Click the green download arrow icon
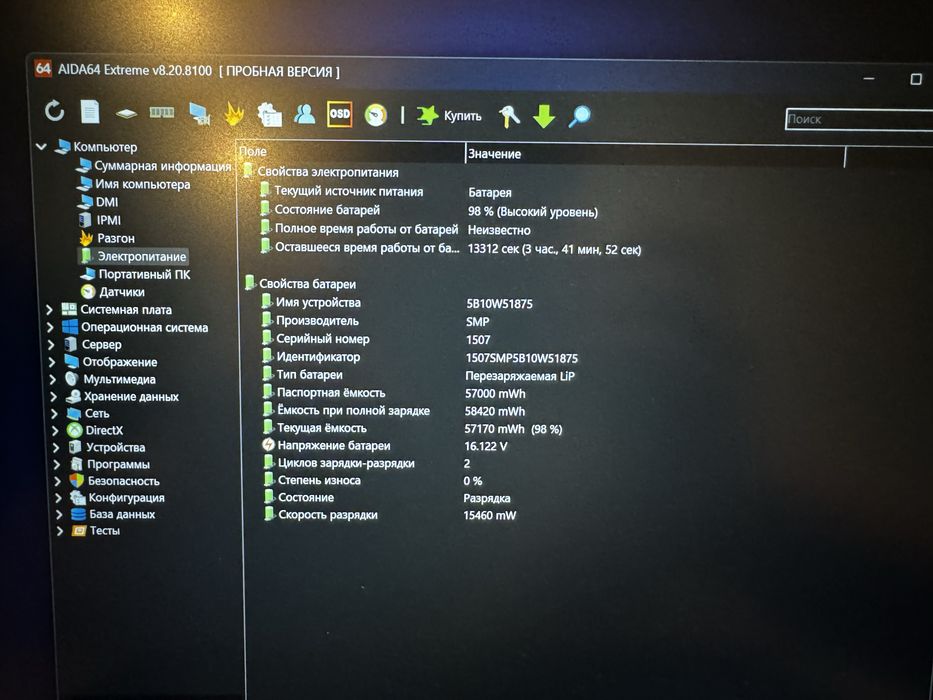 [x=544, y=116]
